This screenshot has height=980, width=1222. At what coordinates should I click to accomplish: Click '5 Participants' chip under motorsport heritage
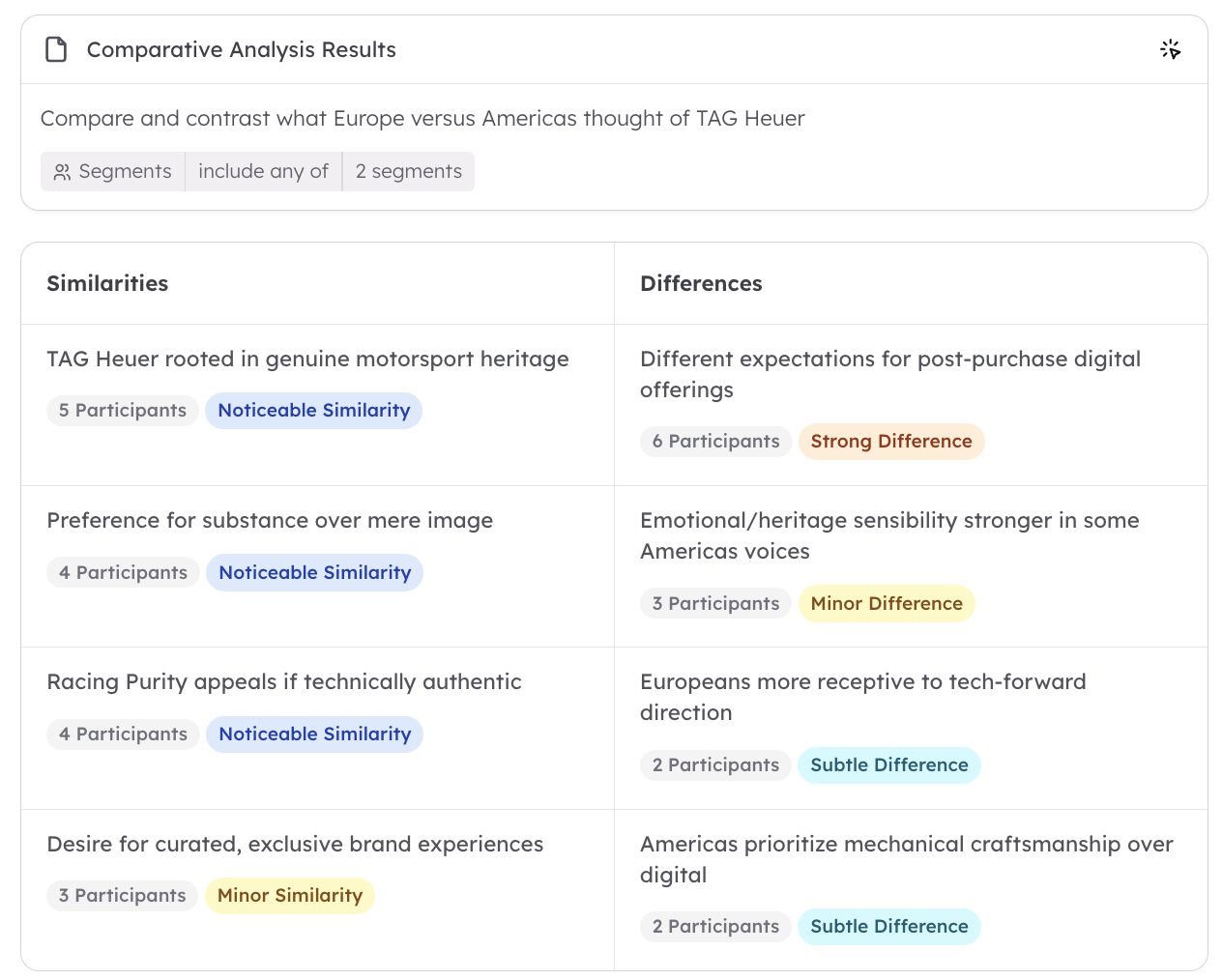tap(122, 411)
